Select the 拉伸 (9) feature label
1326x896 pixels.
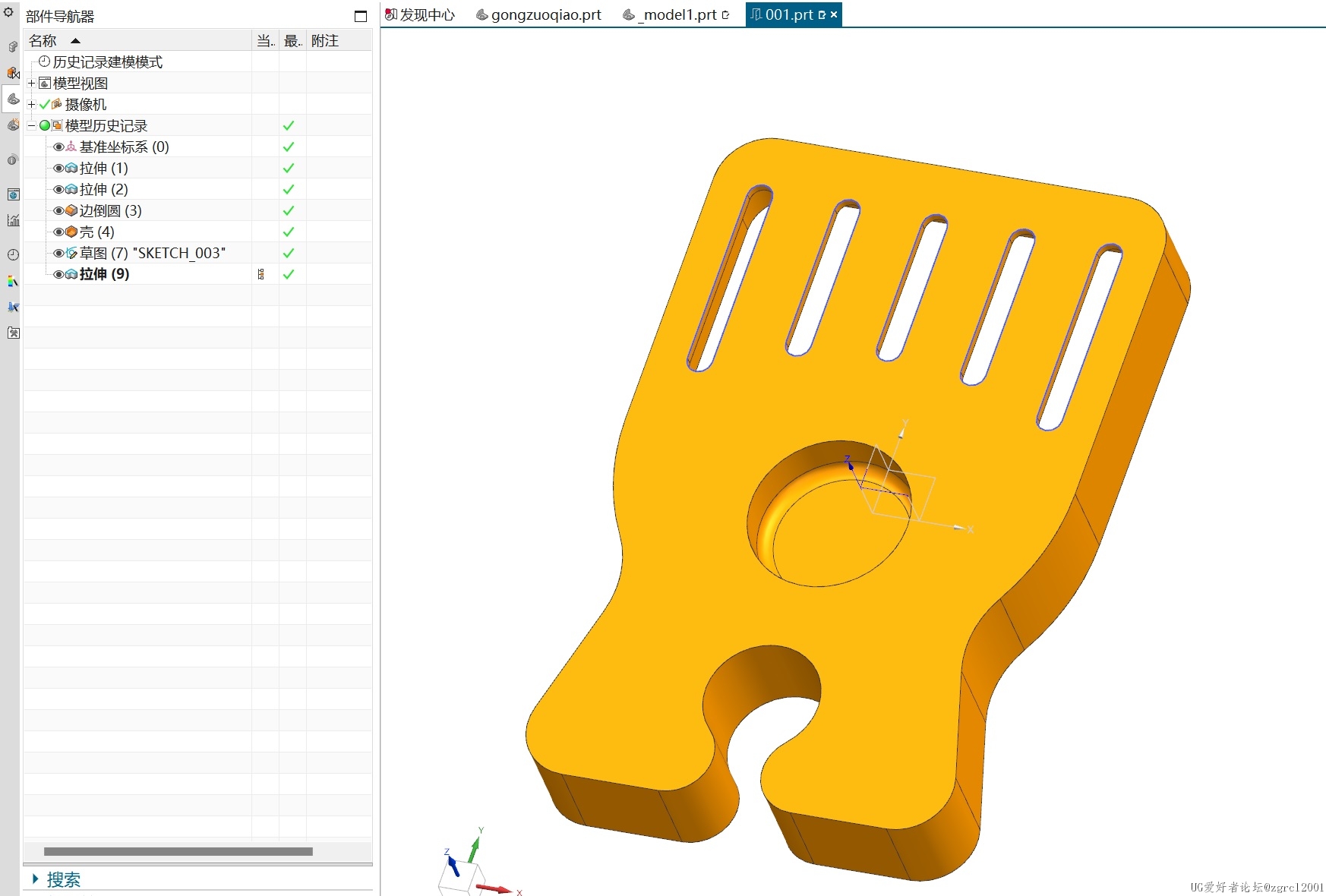pos(104,274)
